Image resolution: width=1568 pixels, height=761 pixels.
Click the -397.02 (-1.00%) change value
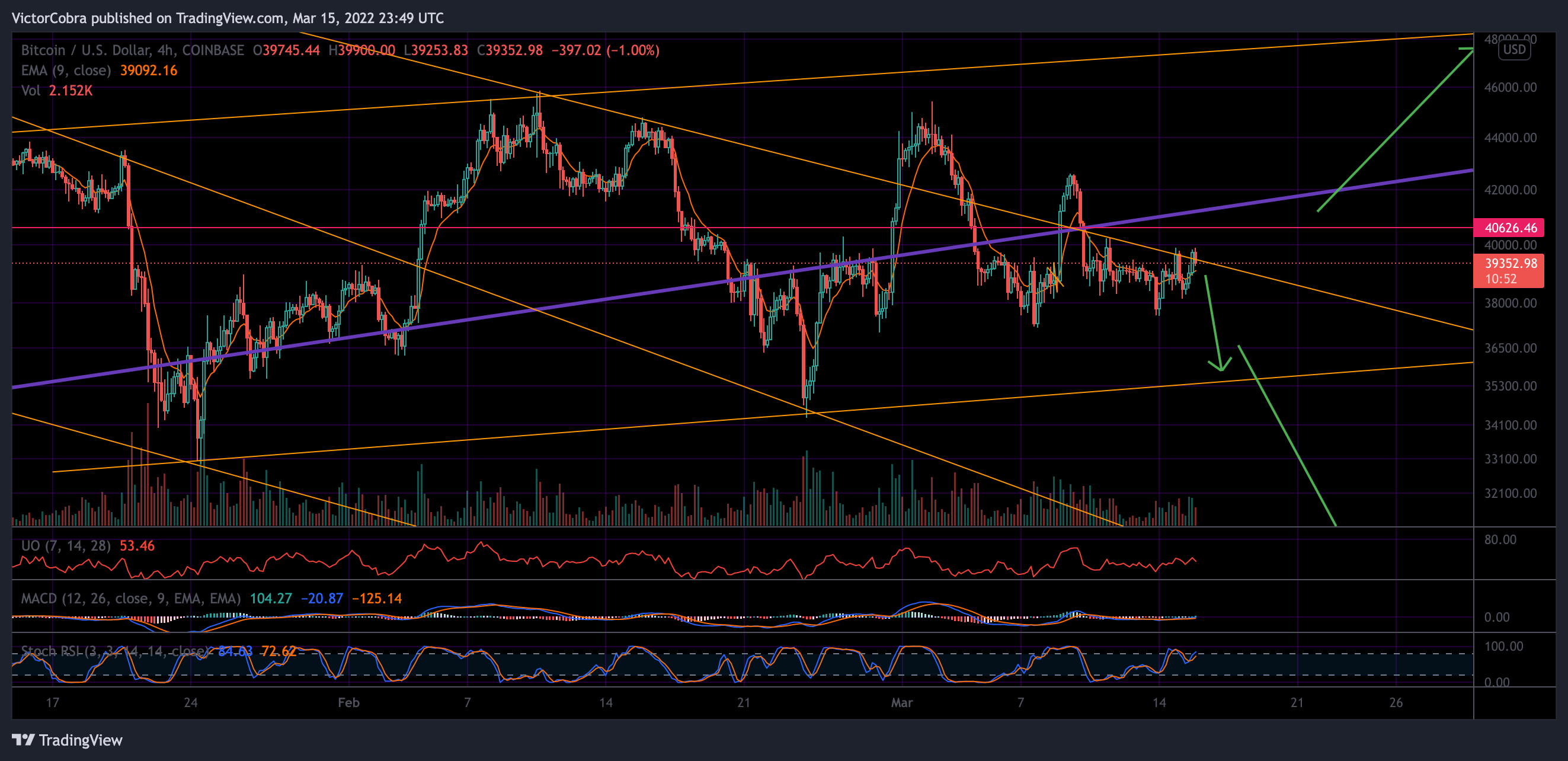(x=605, y=50)
